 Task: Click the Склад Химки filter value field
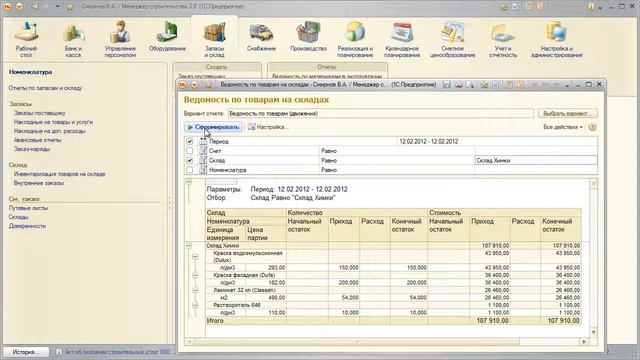pos(536,160)
